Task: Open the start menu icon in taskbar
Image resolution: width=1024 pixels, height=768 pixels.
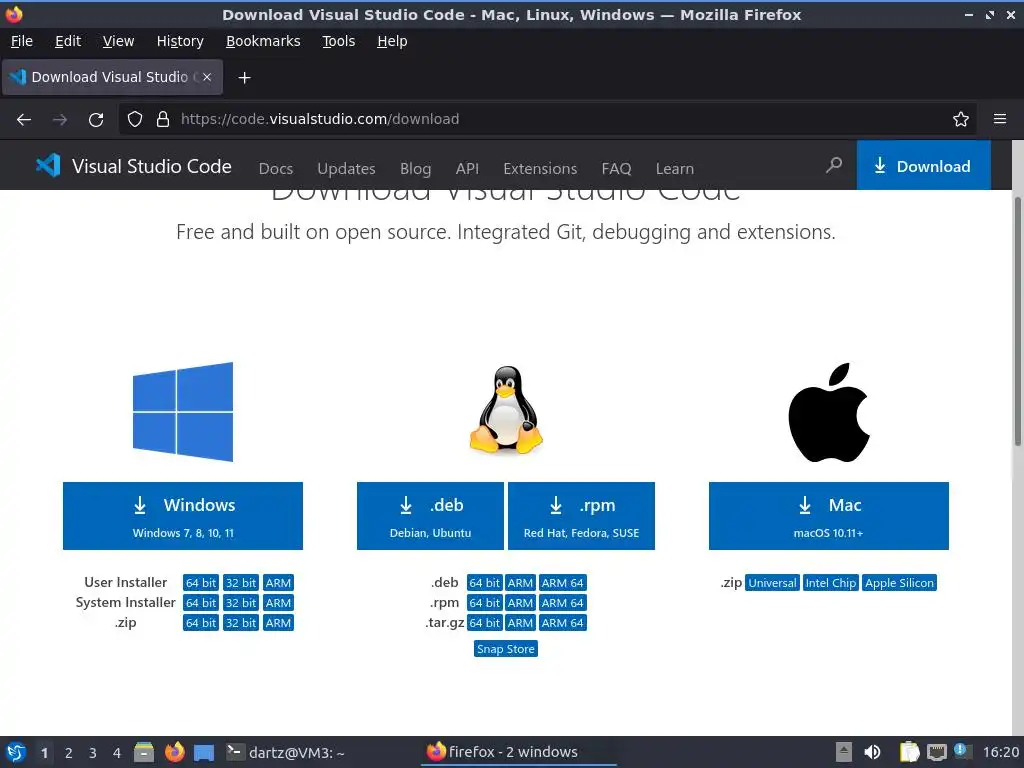Action: 16,752
